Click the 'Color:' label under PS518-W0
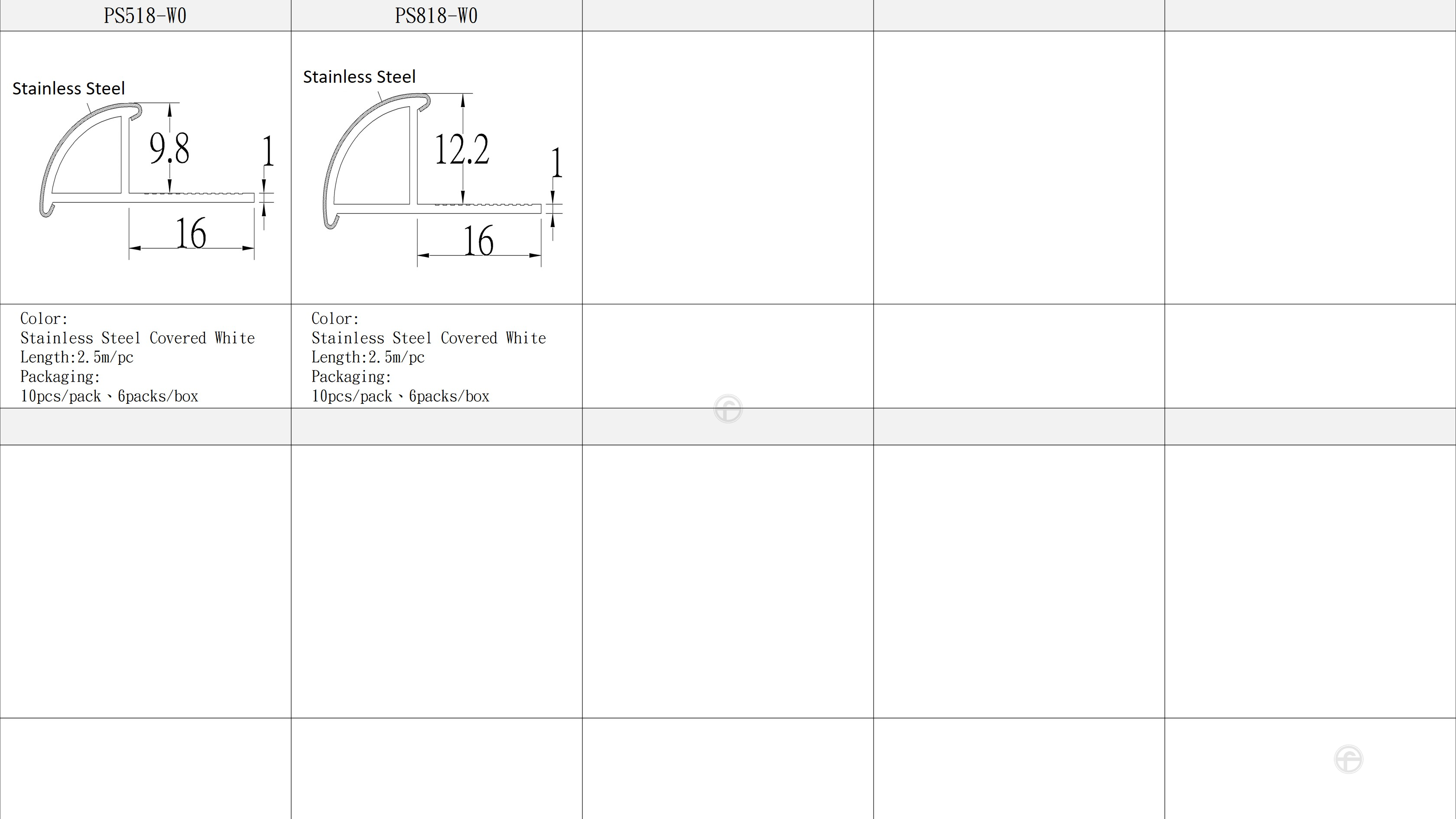This screenshot has width=1456, height=819. [44, 318]
